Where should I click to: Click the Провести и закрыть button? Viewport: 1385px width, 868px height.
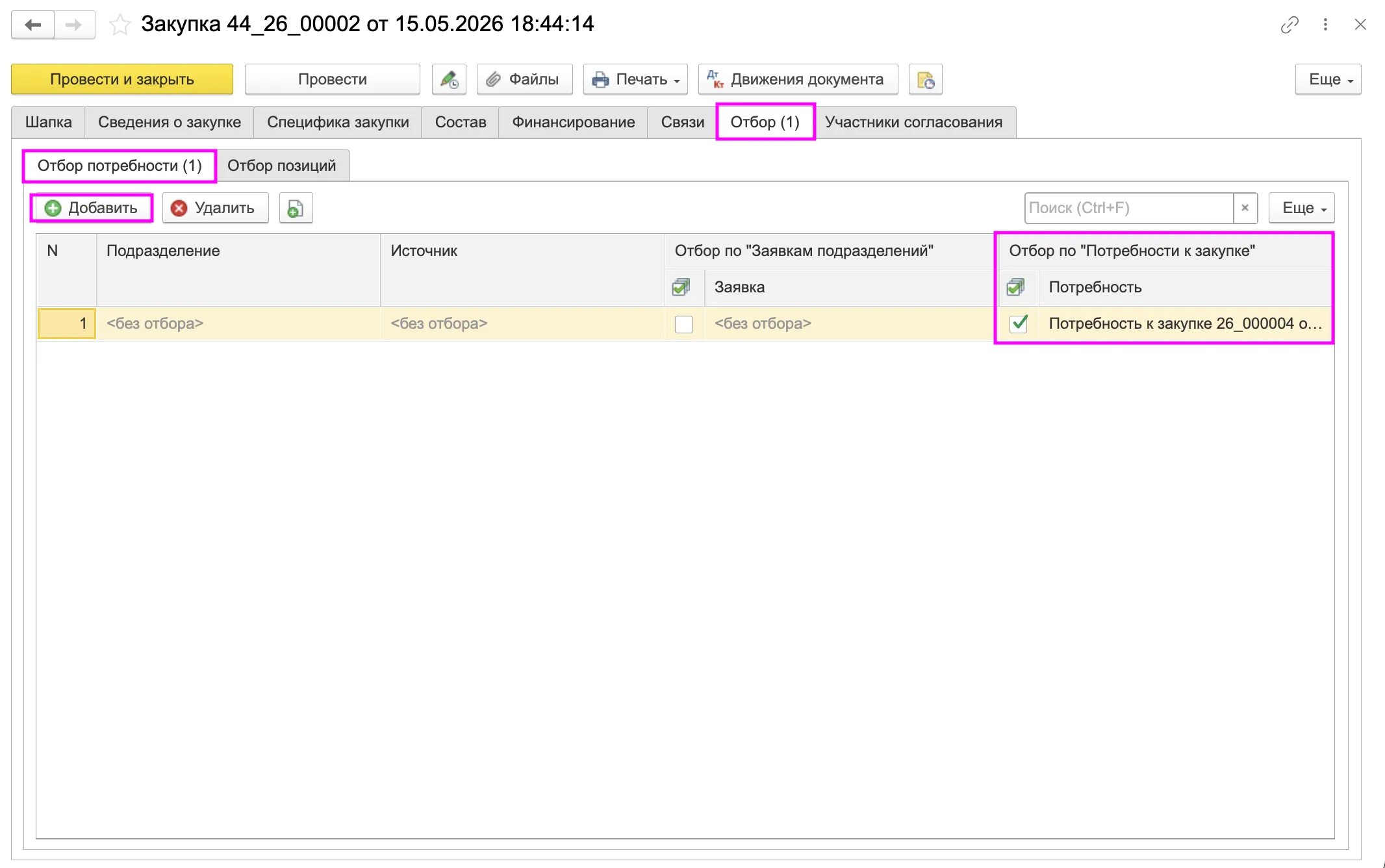(x=122, y=79)
